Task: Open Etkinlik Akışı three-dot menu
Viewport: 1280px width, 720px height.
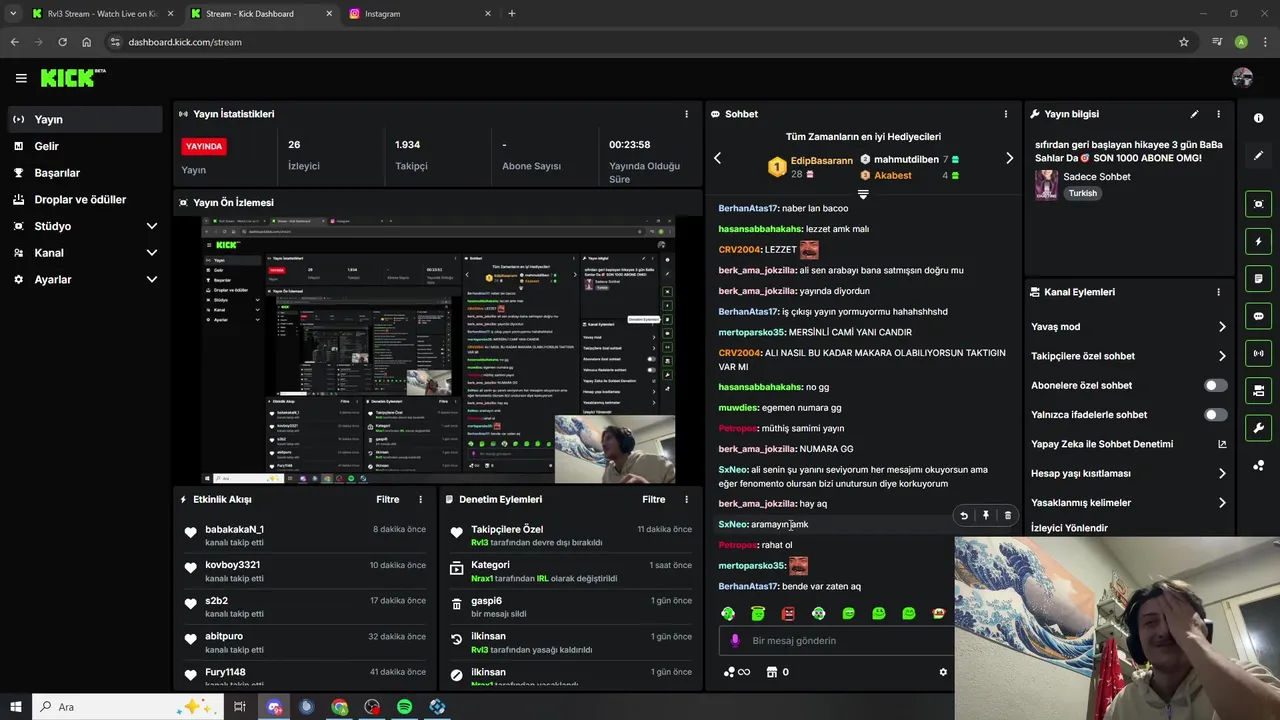Action: pyautogui.click(x=420, y=499)
